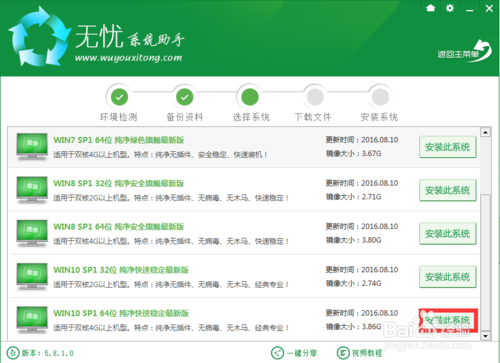The width and height of the screenshot is (500, 363).
Task: Click image size 3.67G text
Action: tap(371, 154)
